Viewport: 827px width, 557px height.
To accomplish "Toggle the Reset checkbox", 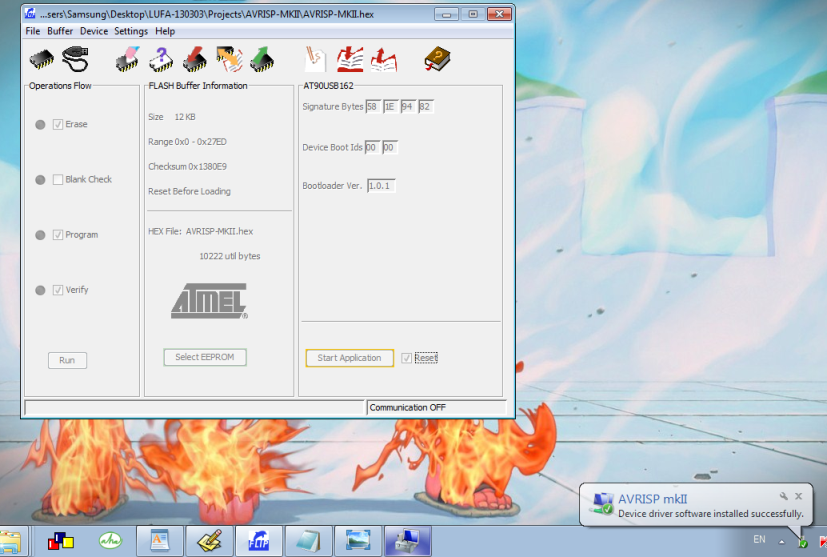I will 407,358.
